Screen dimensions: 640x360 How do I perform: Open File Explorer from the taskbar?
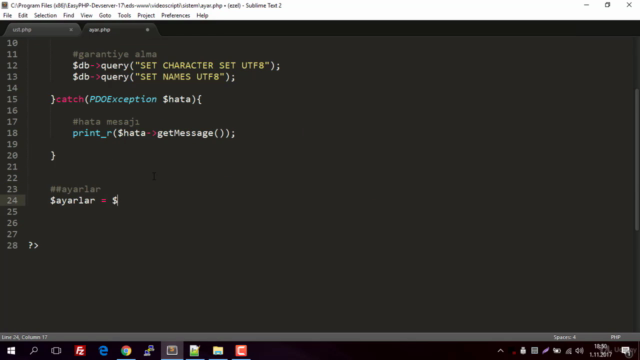click(x=218, y=351)
